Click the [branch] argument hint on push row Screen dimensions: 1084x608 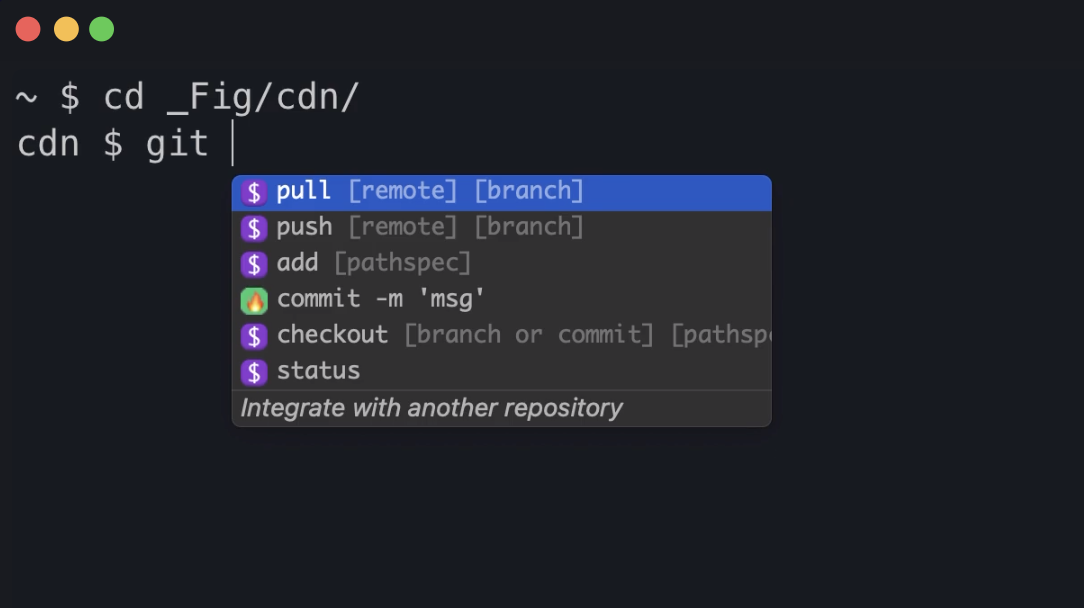[529, 228]
